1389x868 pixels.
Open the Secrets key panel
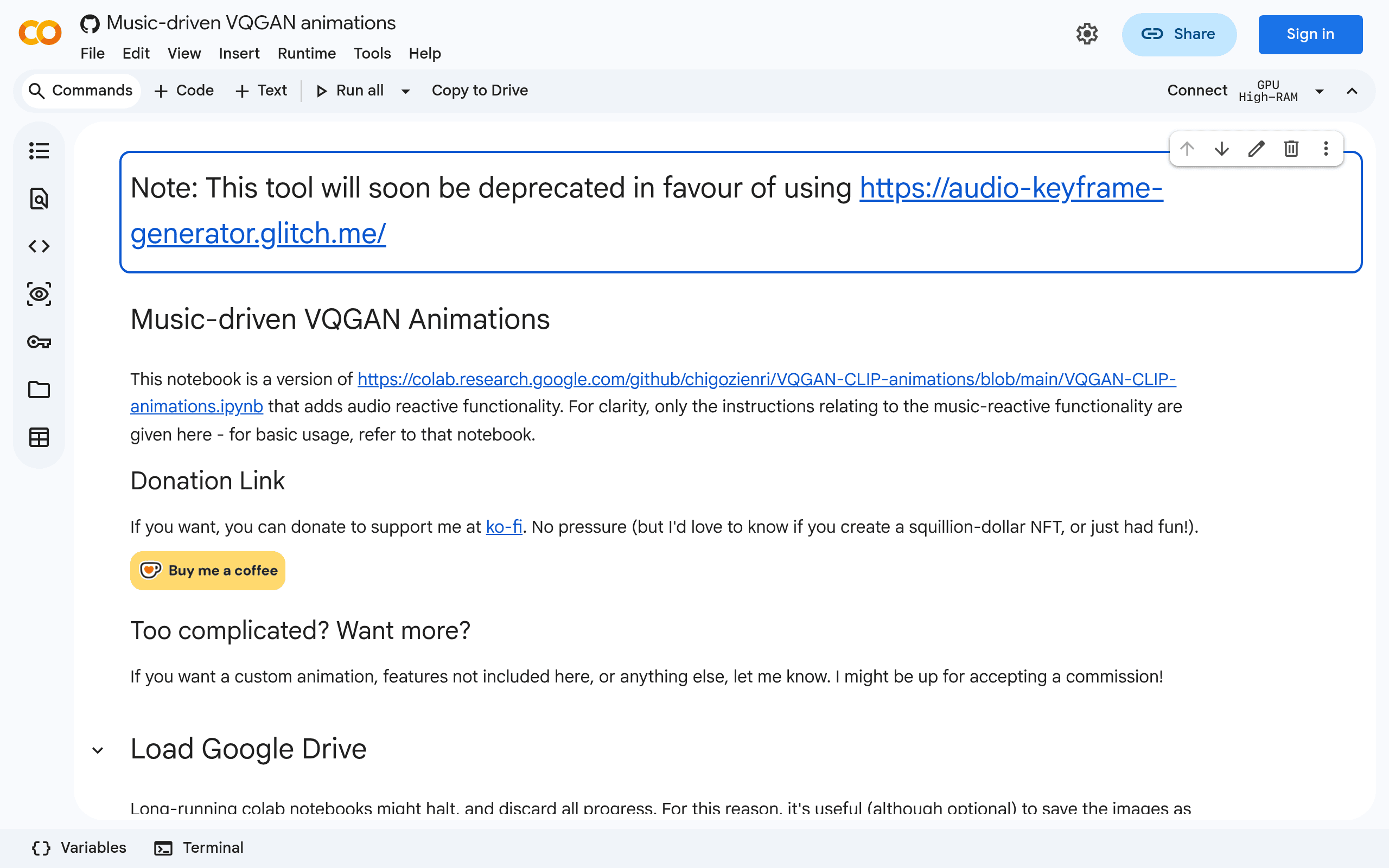39,342
